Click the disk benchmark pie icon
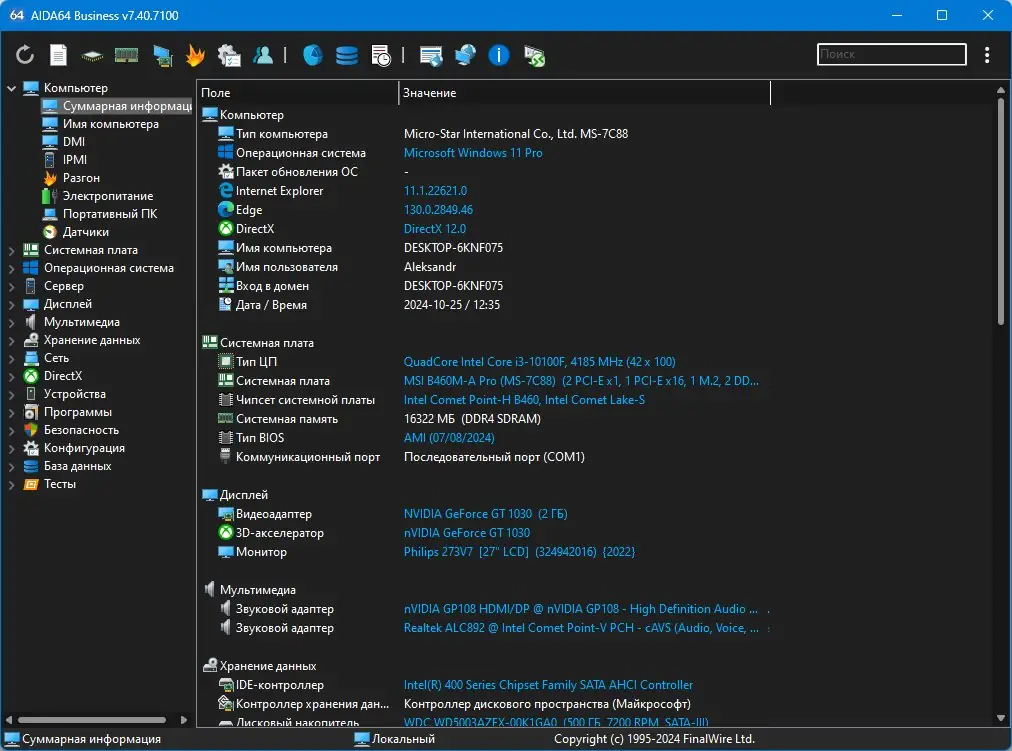The image size is (1012, 751). coord(312,55)
